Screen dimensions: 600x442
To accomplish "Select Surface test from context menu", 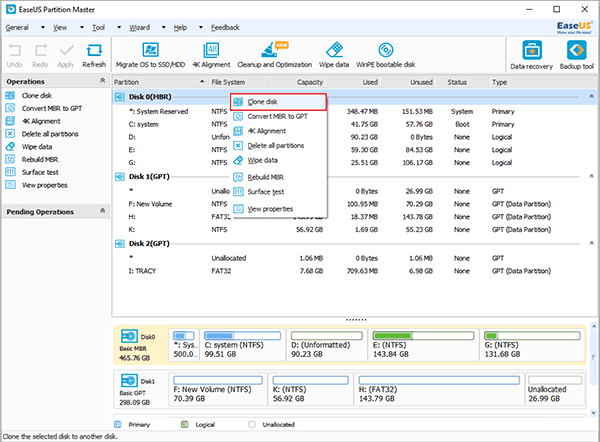I will [278, 192].
